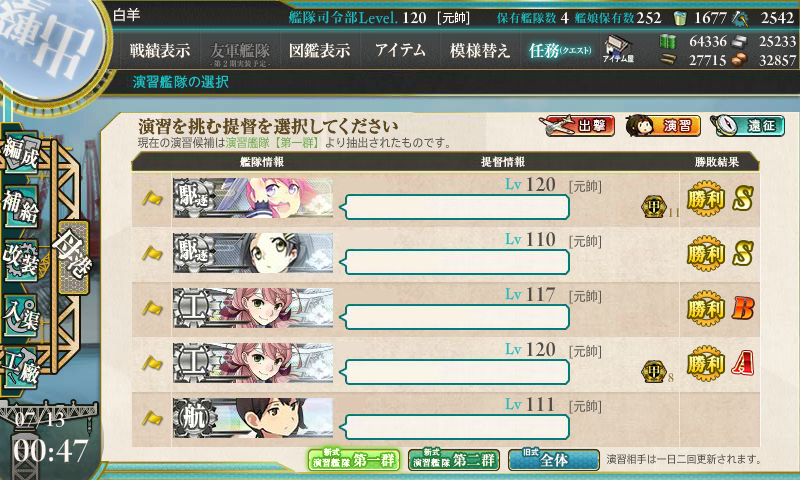The image size is (800, 480).
Task: Return to 母港 home port button
Action: (x=73, y=258)
